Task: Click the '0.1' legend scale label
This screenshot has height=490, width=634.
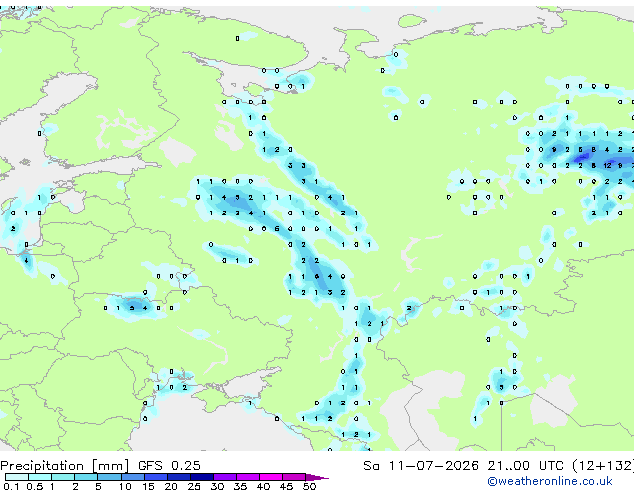Action: pyautogui.click(x=11, y=486)
